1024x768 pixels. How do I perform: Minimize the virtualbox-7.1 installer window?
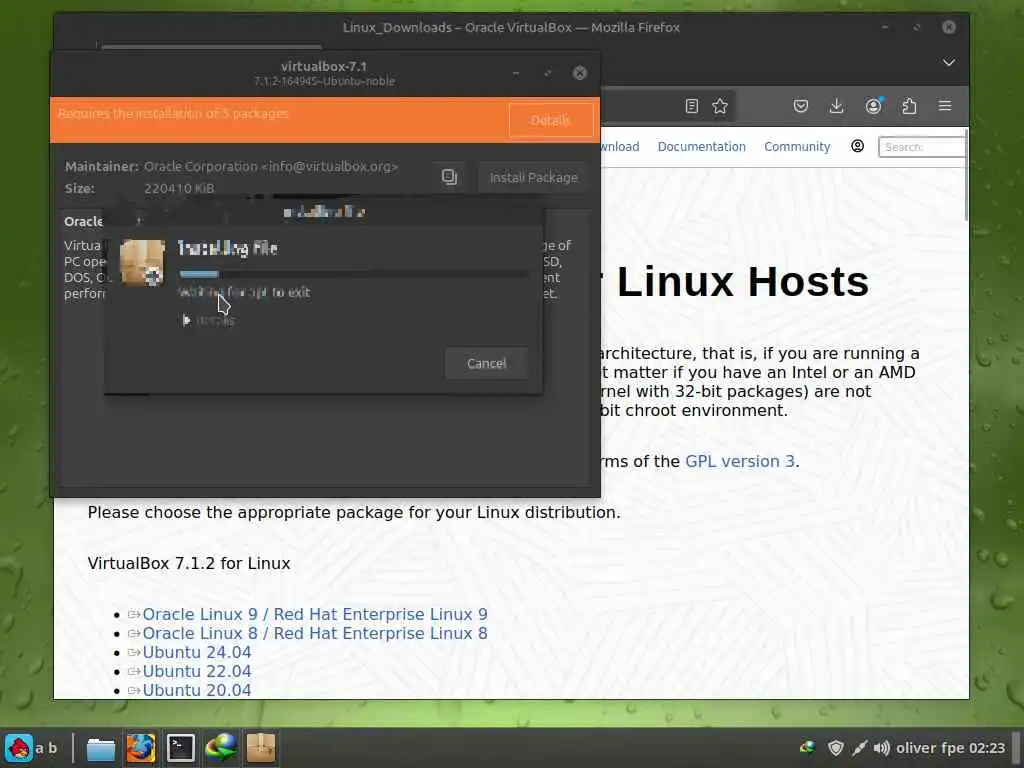(516, 73)
